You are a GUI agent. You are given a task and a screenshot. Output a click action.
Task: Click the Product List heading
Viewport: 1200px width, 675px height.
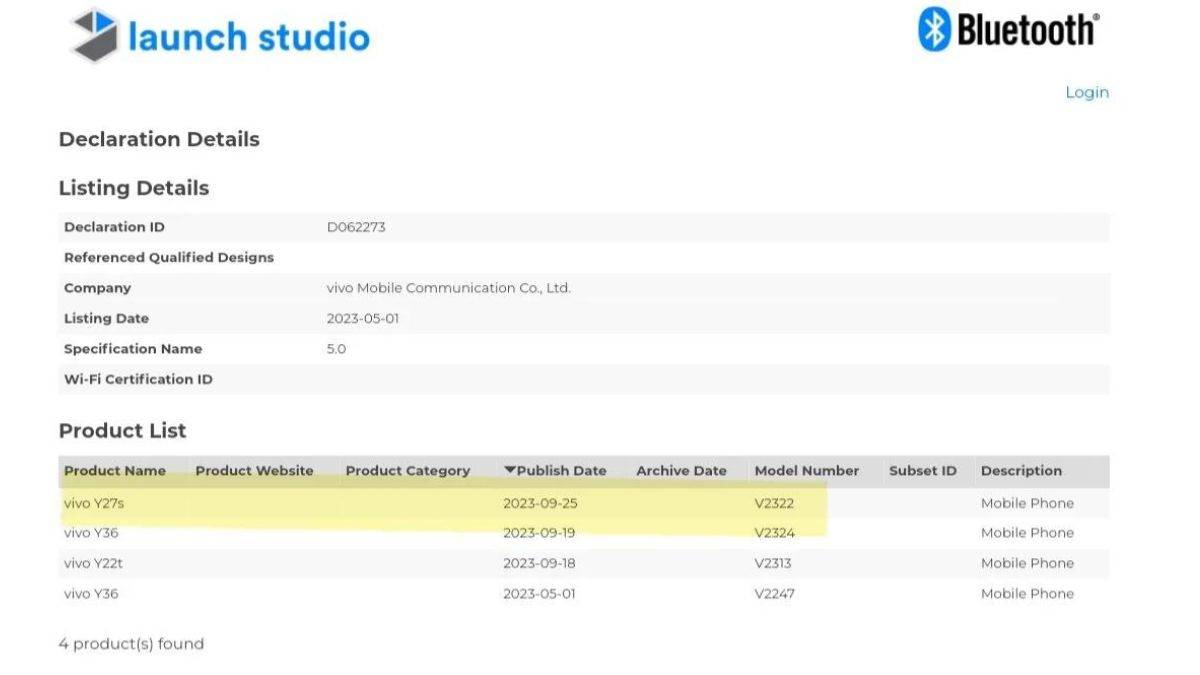click(123, 431)
